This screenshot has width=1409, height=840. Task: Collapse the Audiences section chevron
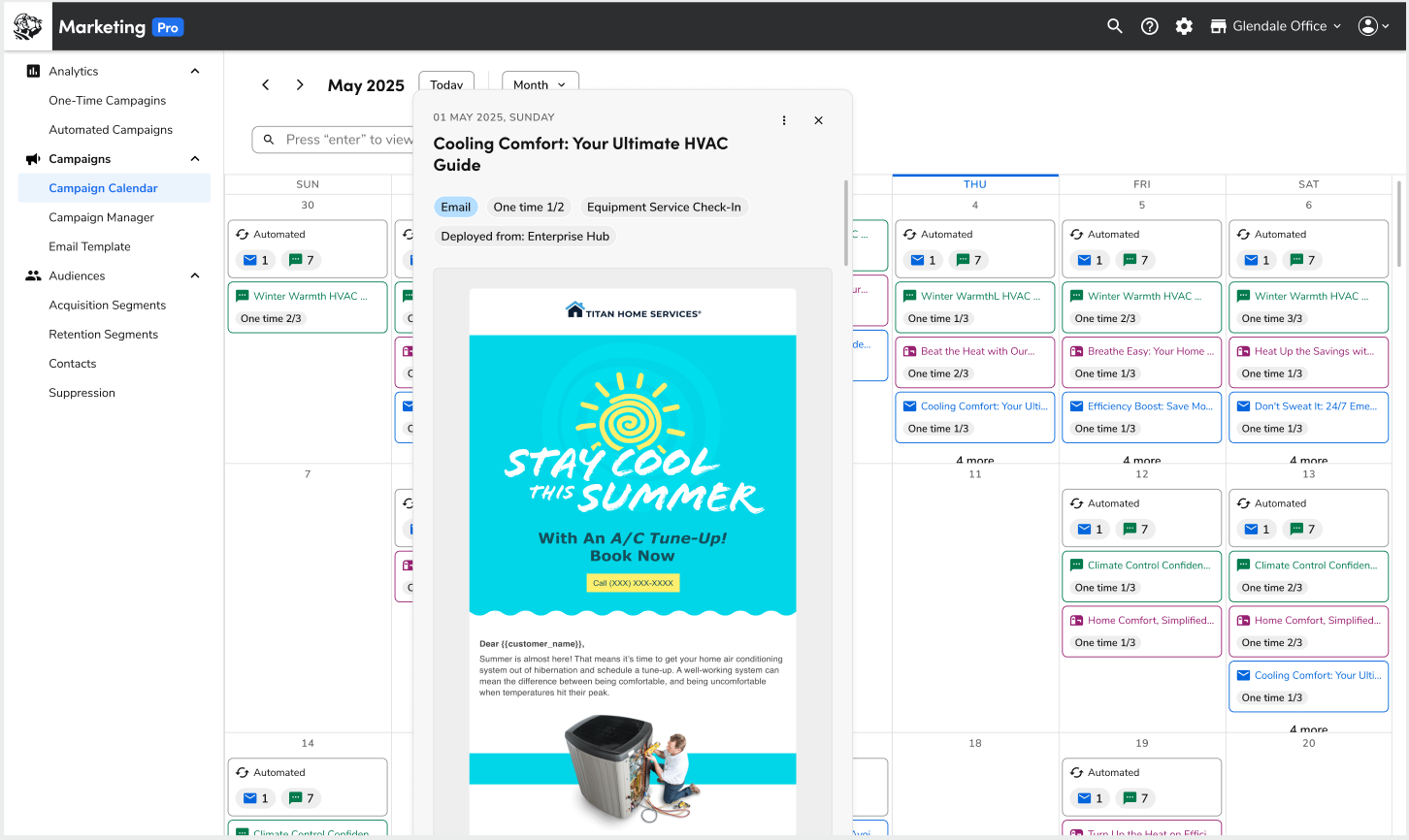click(195, 275)
